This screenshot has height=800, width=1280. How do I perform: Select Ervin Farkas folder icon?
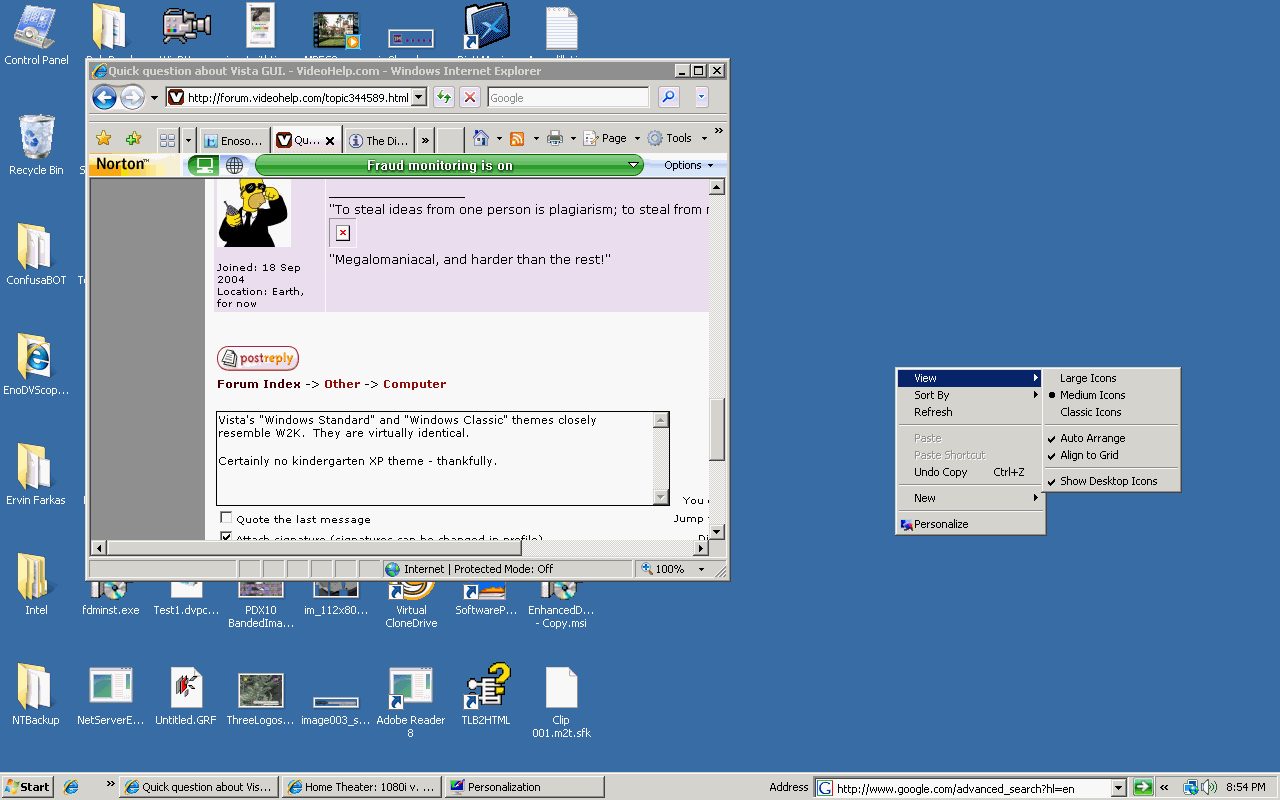(36, 475)
